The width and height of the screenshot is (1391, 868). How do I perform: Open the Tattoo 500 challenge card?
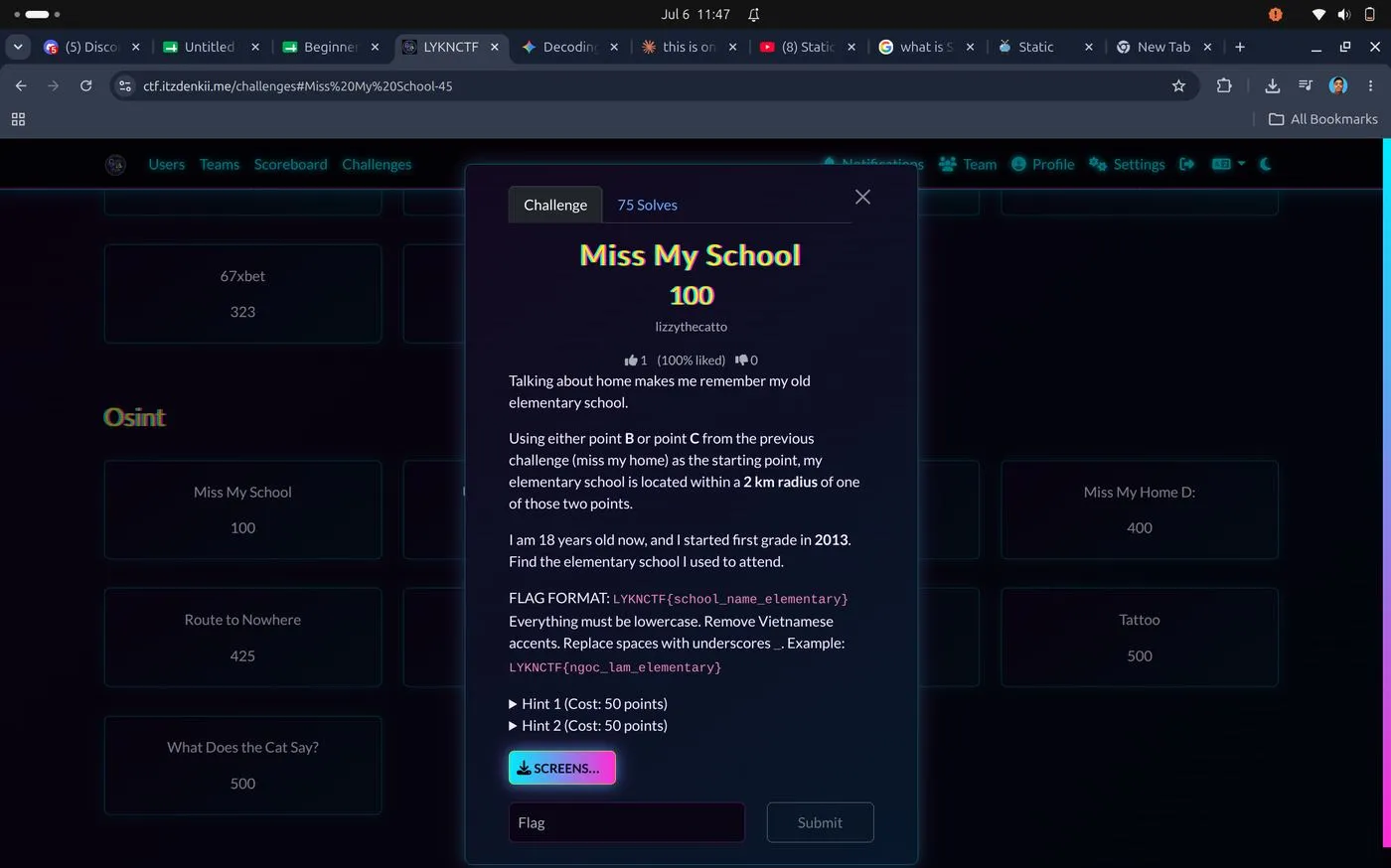point(1140,638)
